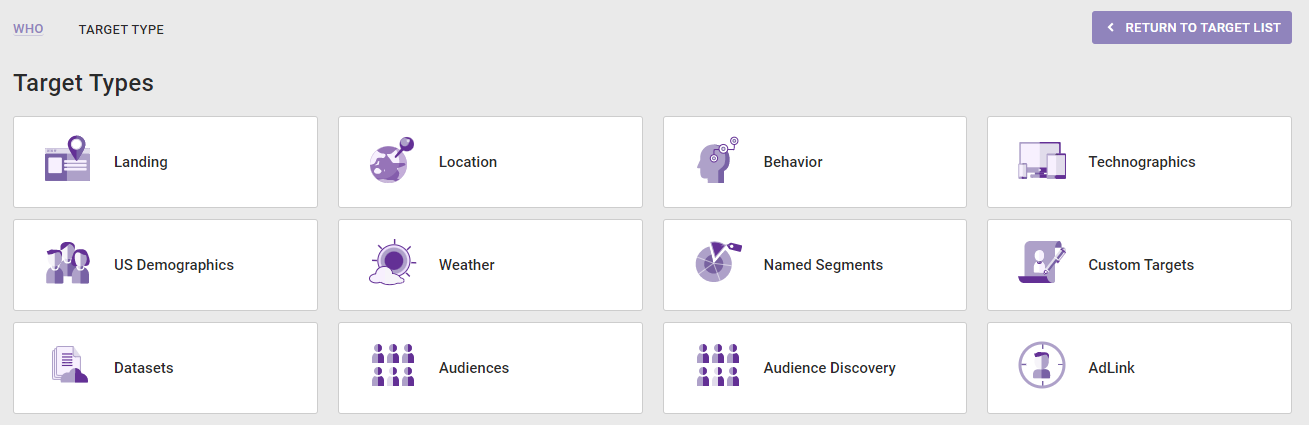This screenshot has width=1309, height=425.
Task: Click the Named Segments pie chart icon
Action: pos(717,262)
